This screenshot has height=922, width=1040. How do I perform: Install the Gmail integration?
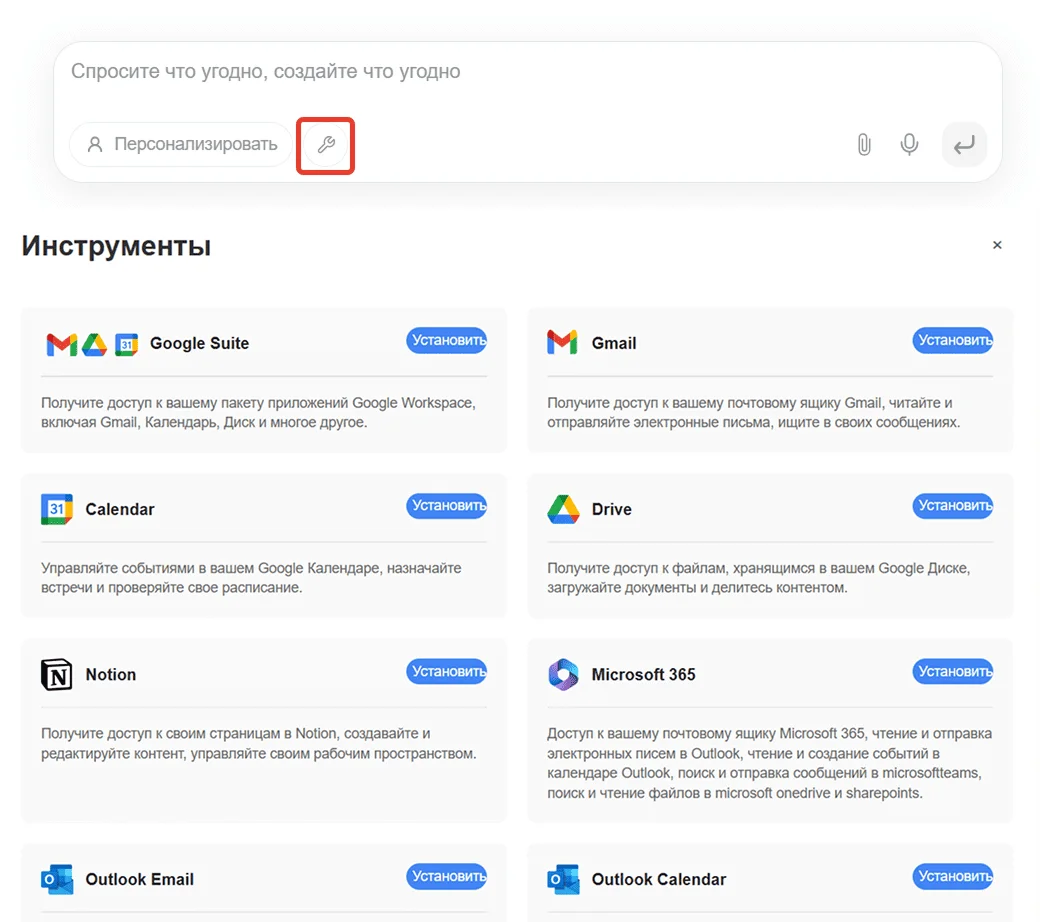point(952,340)
